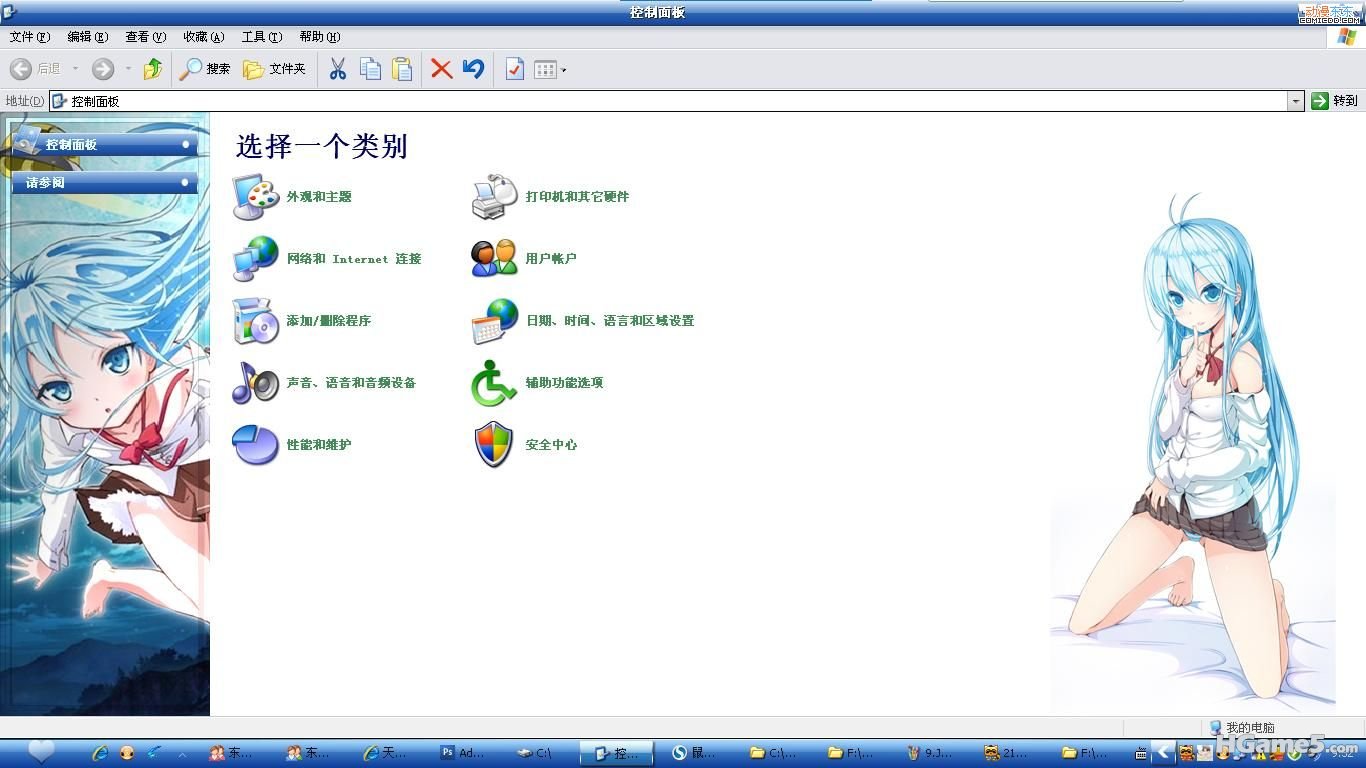This screenshot has width=1366, height=768.
Task: Open the 工具 menu
Action: [262, 37]
